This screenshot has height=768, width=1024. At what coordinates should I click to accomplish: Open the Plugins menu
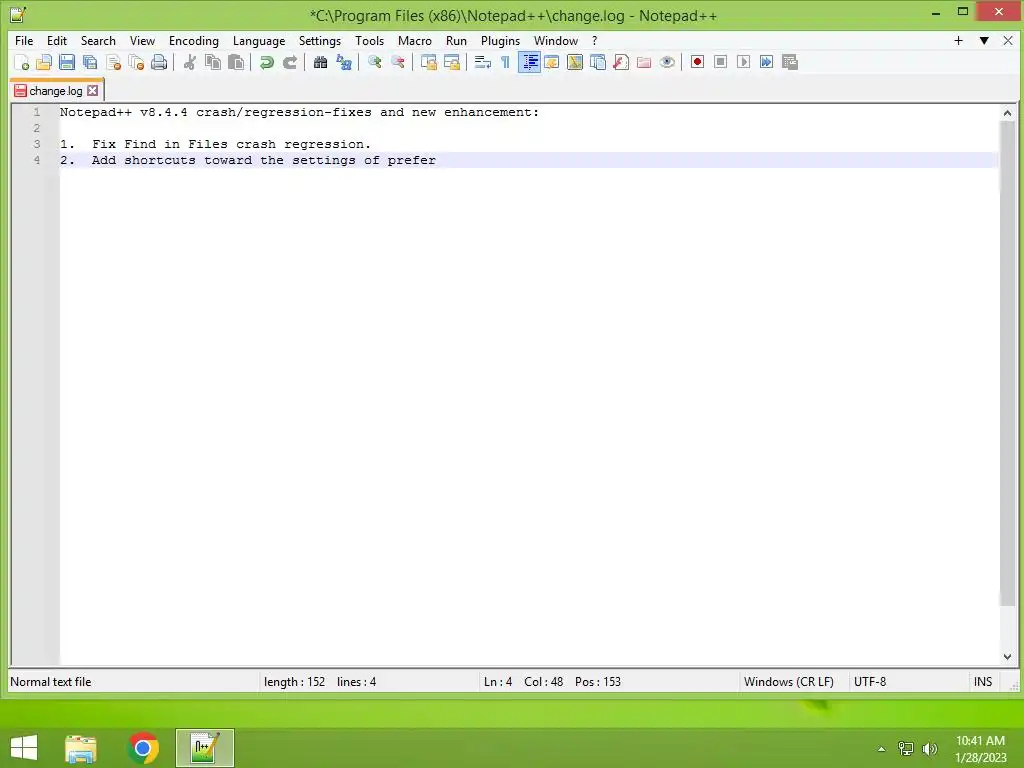500,40
